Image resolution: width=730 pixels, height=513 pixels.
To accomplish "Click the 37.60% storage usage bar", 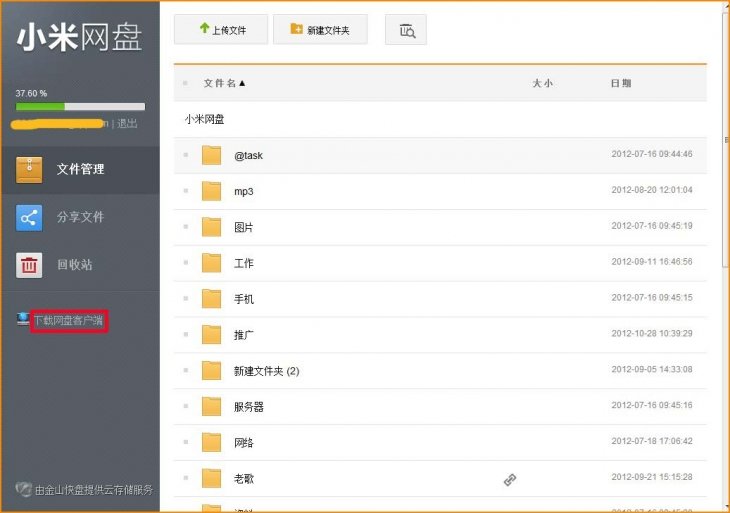I will coord(80,107).
